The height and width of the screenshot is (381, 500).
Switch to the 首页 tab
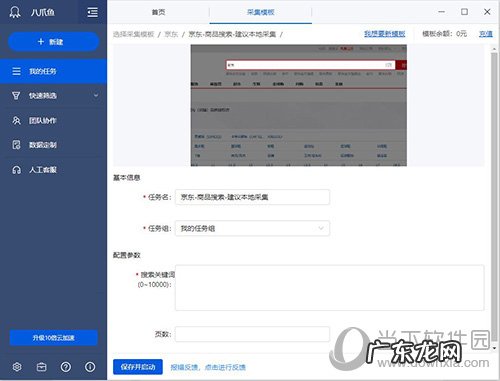click(158, 12)
